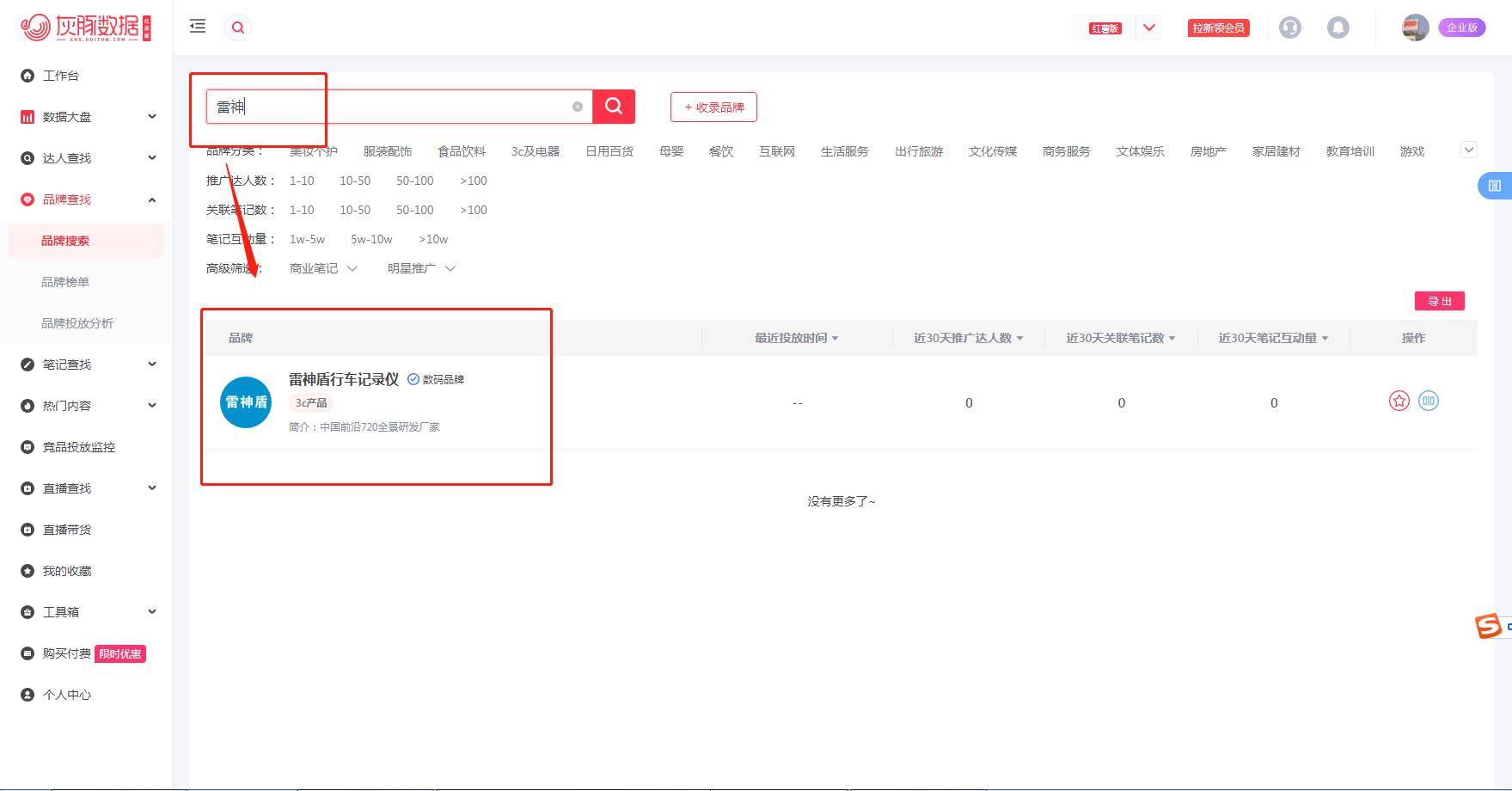The width and height of the screenshot is (1512, 791).
Task: Filter by 生活服务 category
Action: pos(845,151)
